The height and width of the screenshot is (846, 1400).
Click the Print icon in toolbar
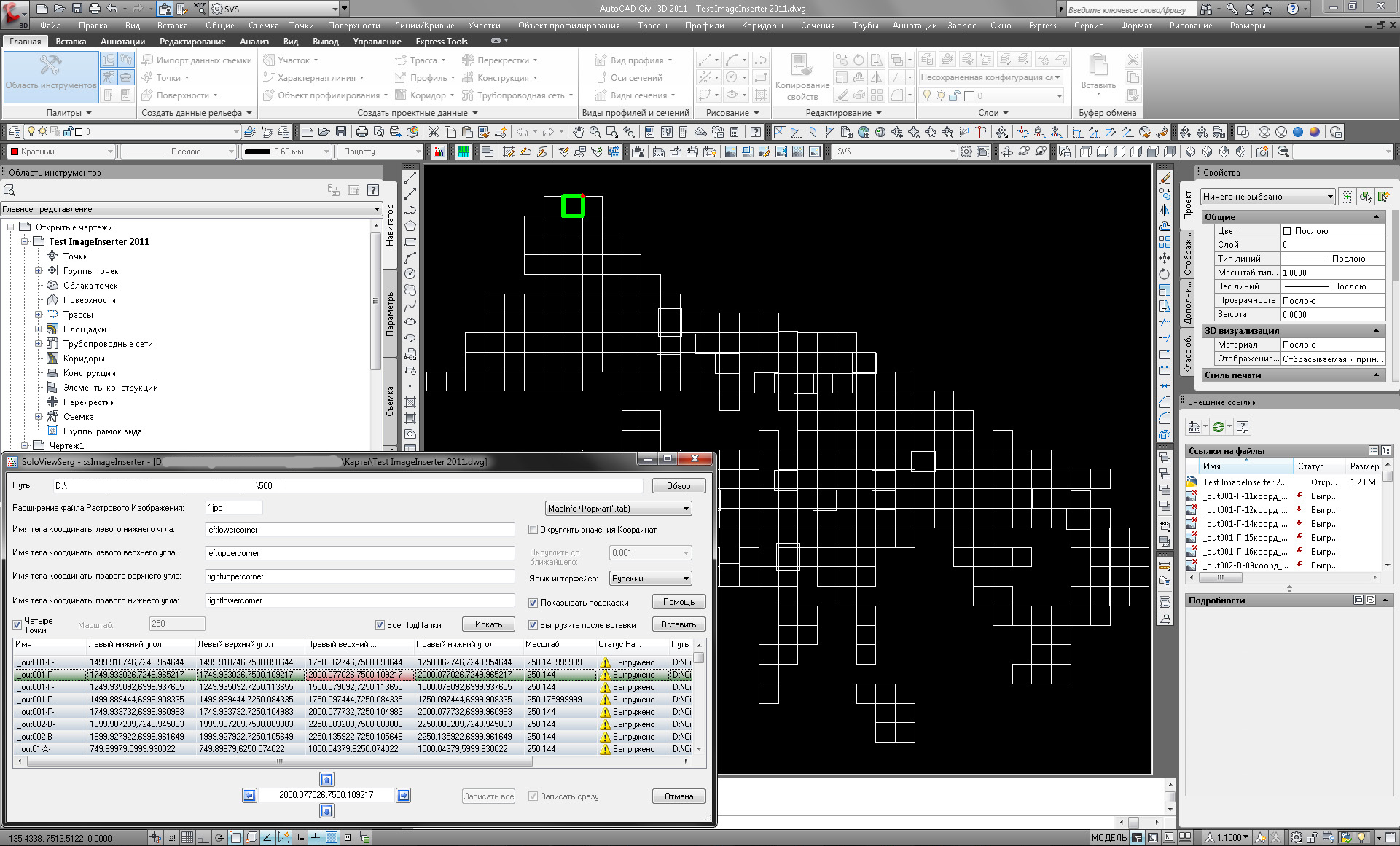(361, 132)
